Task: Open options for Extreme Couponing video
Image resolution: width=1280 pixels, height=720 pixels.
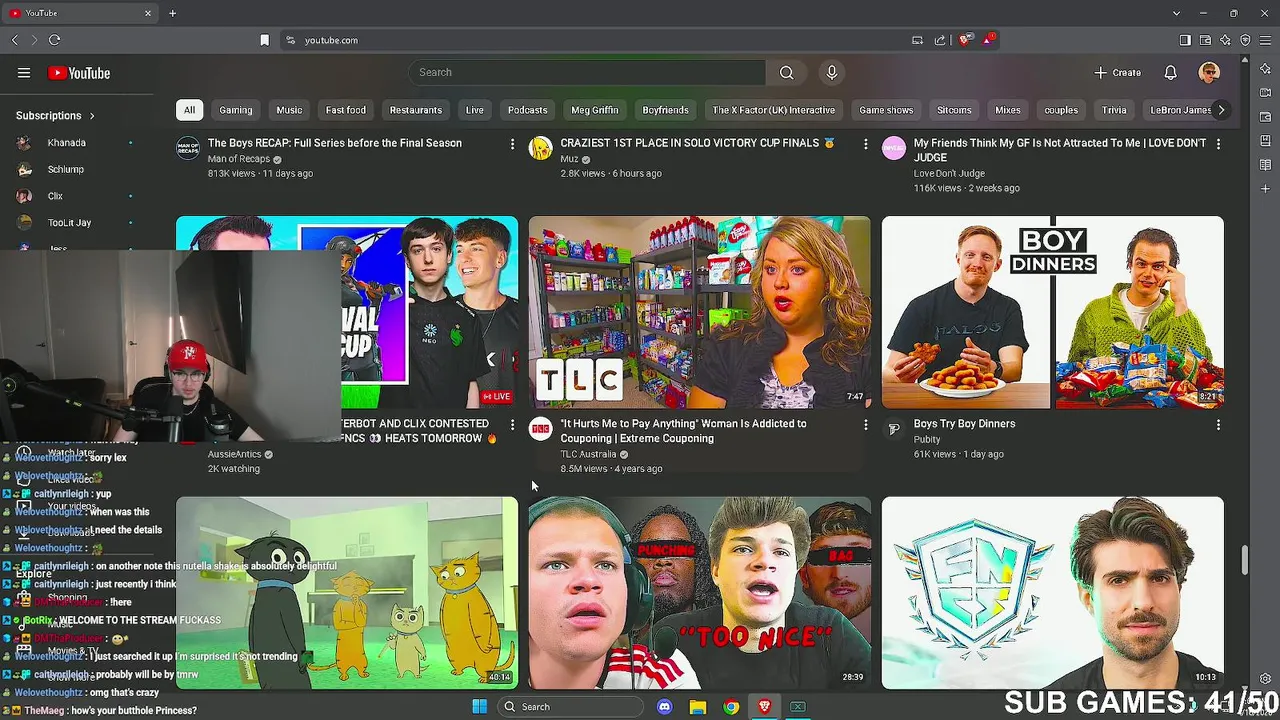Action: [x=865, y=425]
